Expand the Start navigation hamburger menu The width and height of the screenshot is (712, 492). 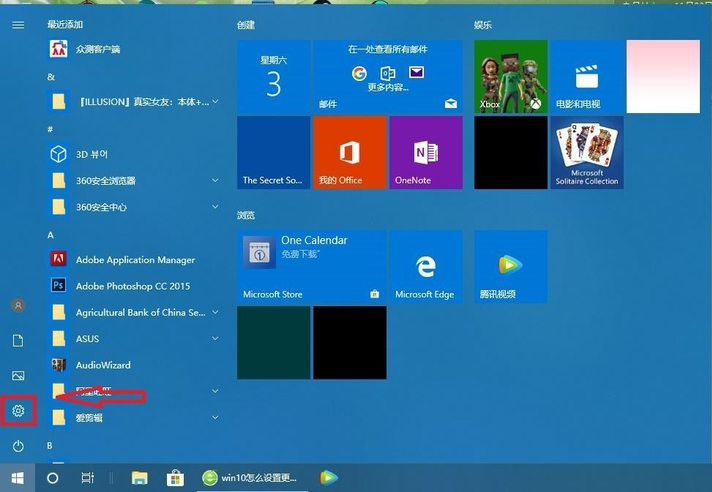pos(18,24)
